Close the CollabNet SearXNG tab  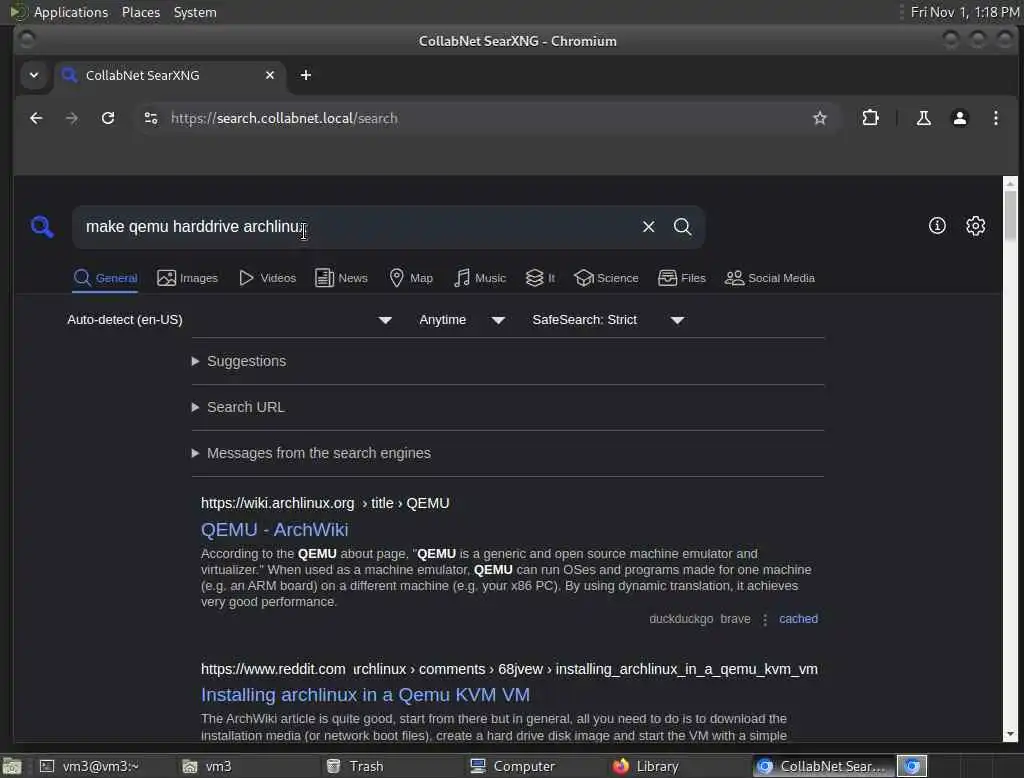(270, 75)
